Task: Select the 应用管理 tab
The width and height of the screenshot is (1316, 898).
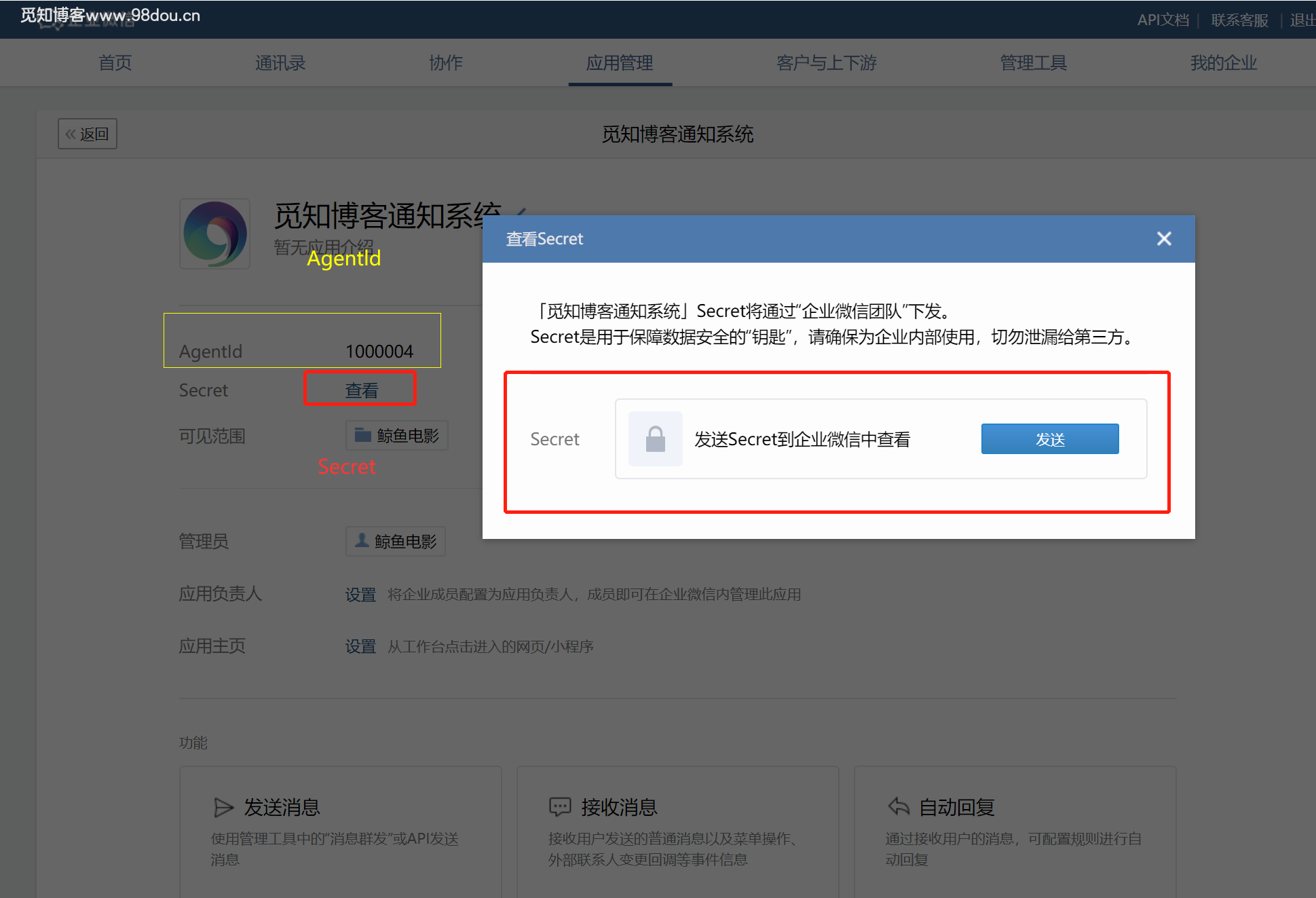Action: coord(620,62)
